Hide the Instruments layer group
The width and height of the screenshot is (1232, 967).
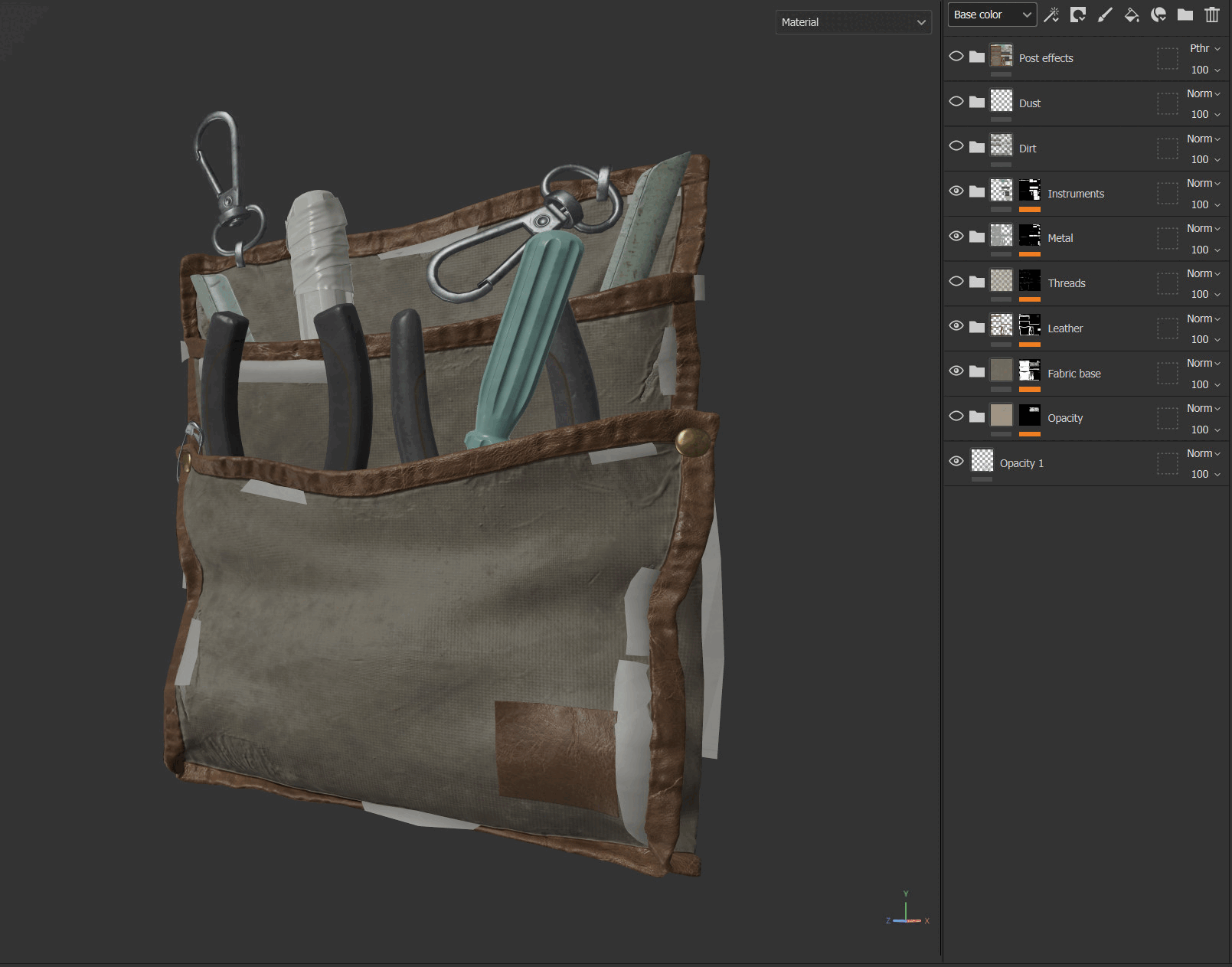click(956, 191)
